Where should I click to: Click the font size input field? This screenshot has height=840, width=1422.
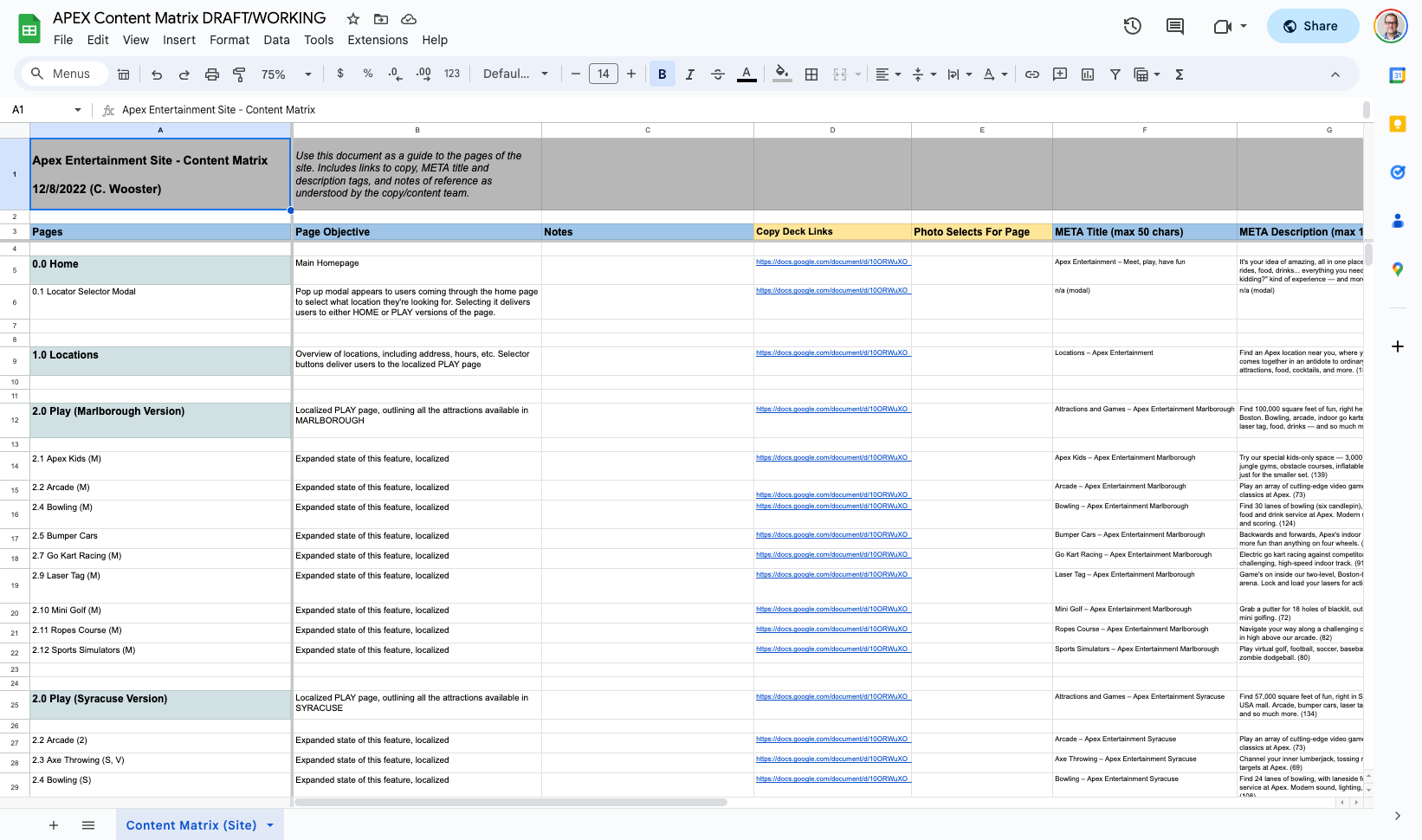[x=604, y=74]
